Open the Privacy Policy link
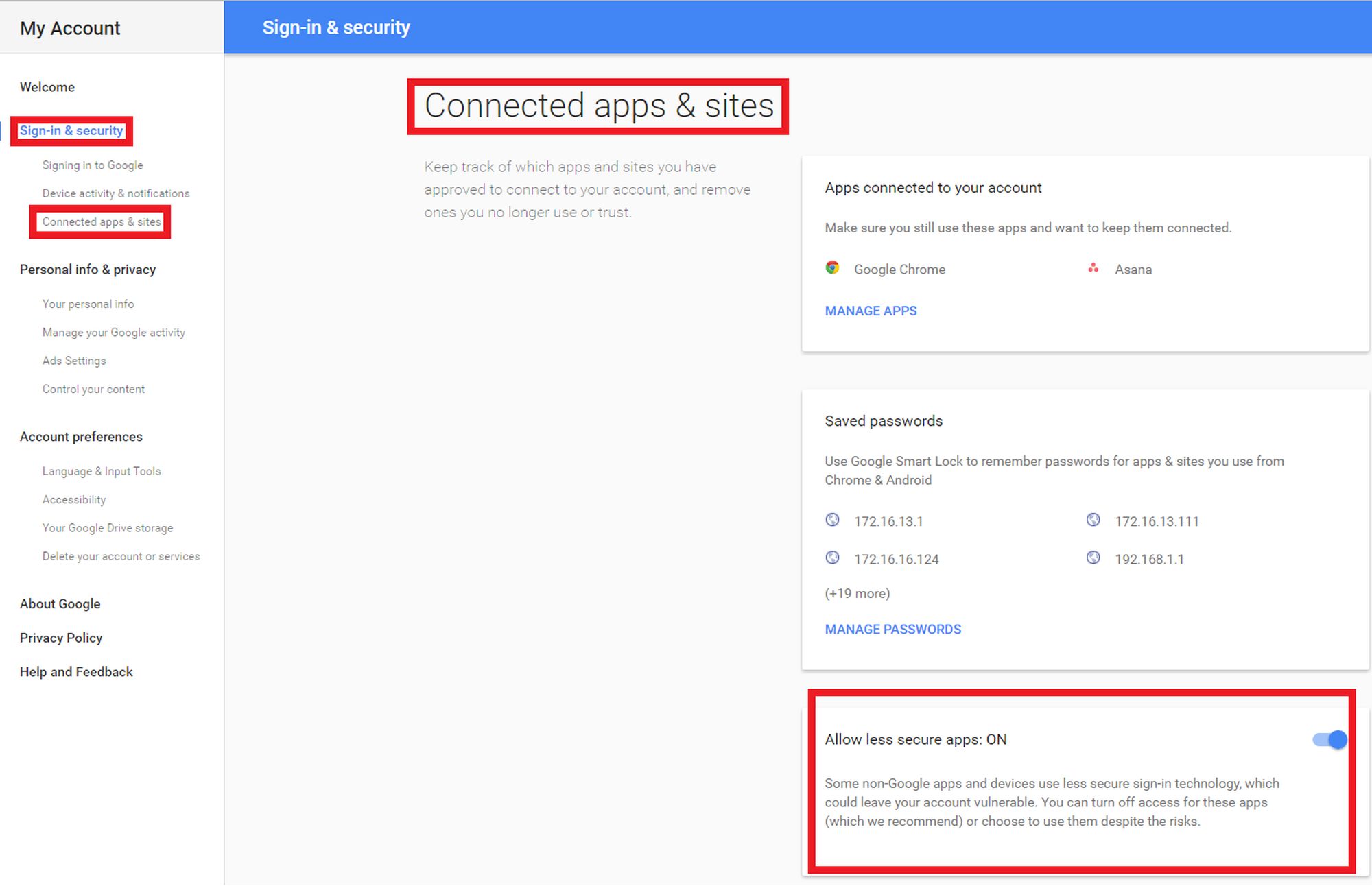1372x886 pixels. tap(61, 638)
